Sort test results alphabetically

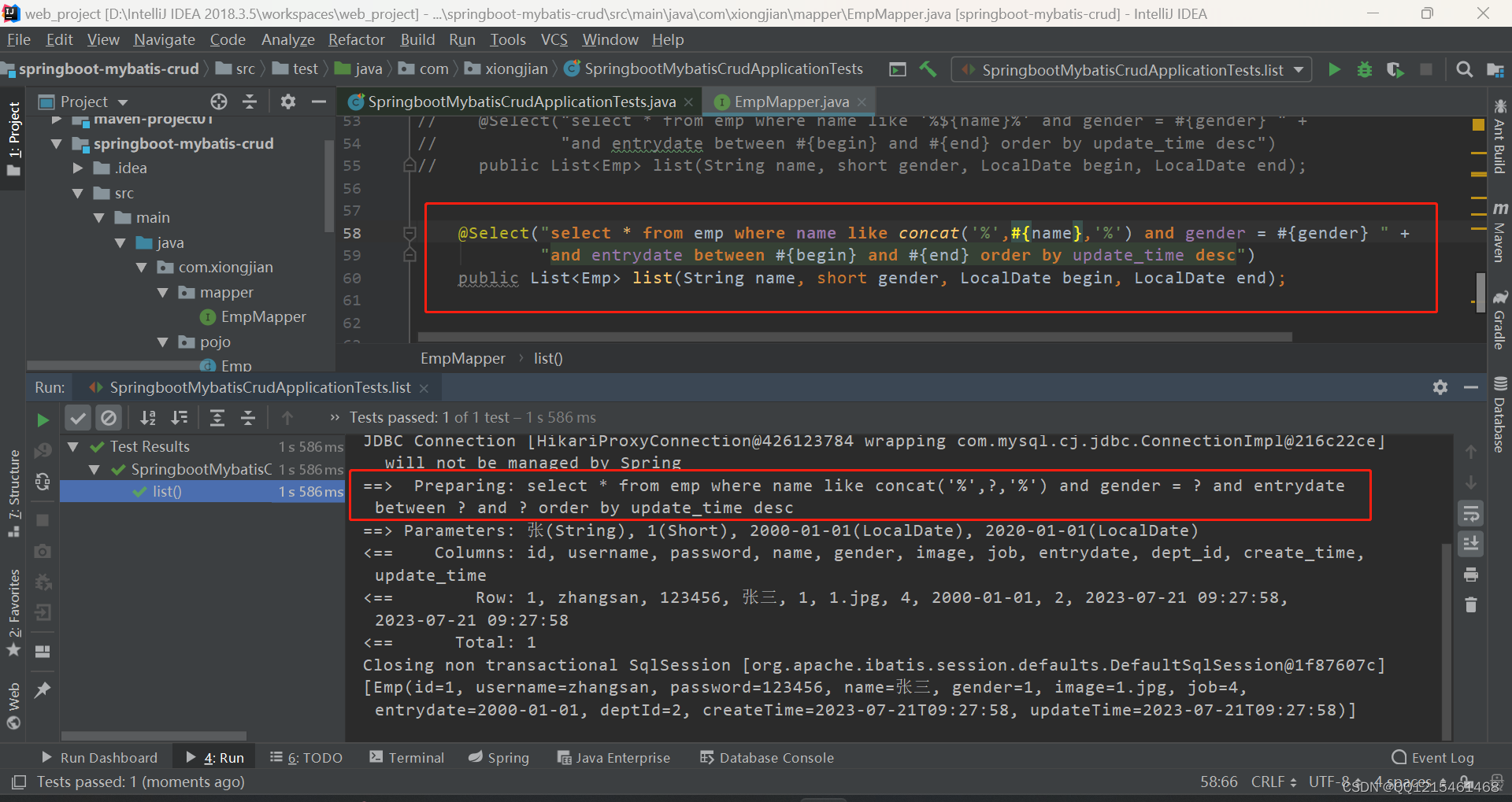point(148,418)
